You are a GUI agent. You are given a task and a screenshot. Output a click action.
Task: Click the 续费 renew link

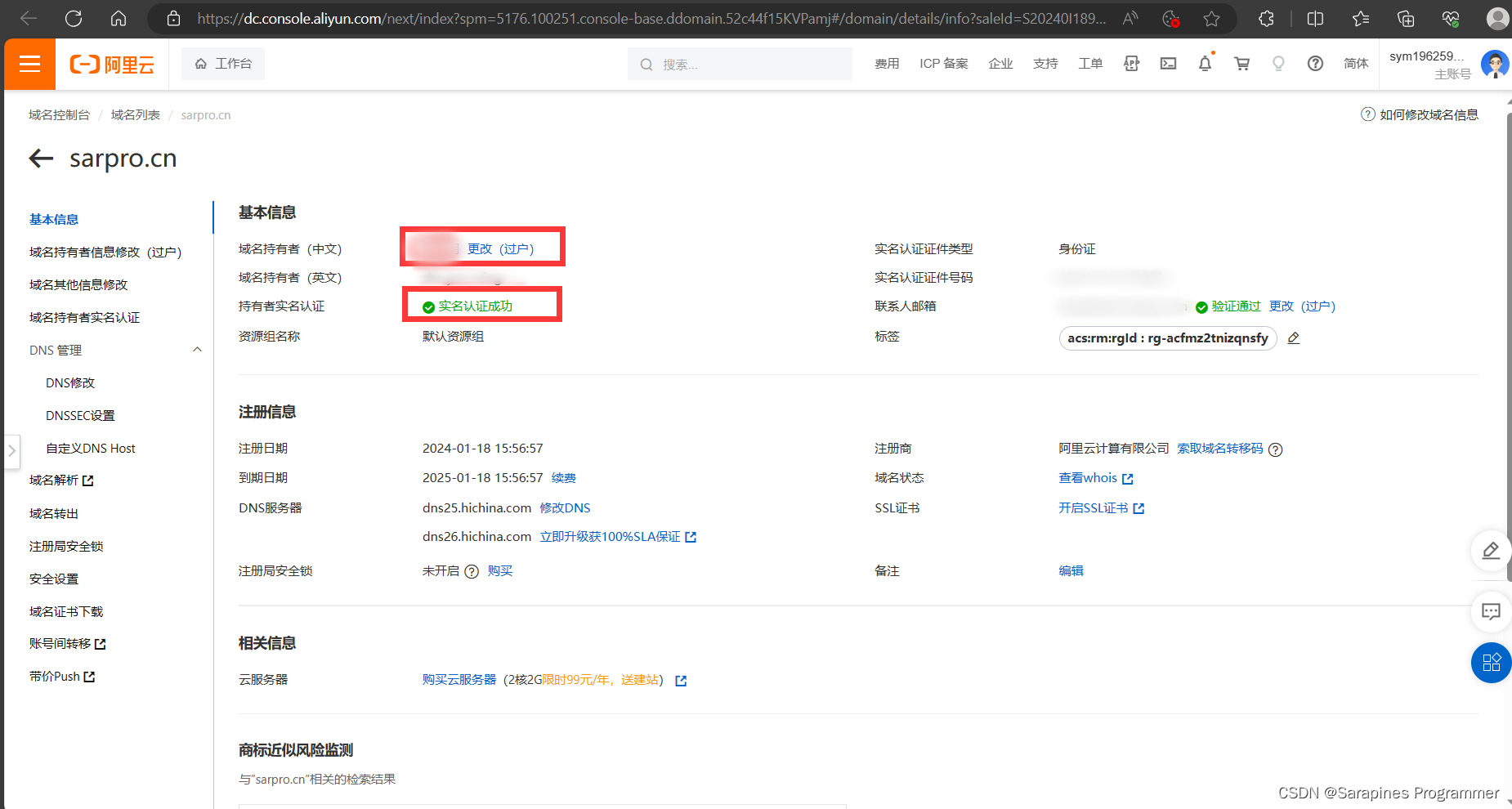563,478
